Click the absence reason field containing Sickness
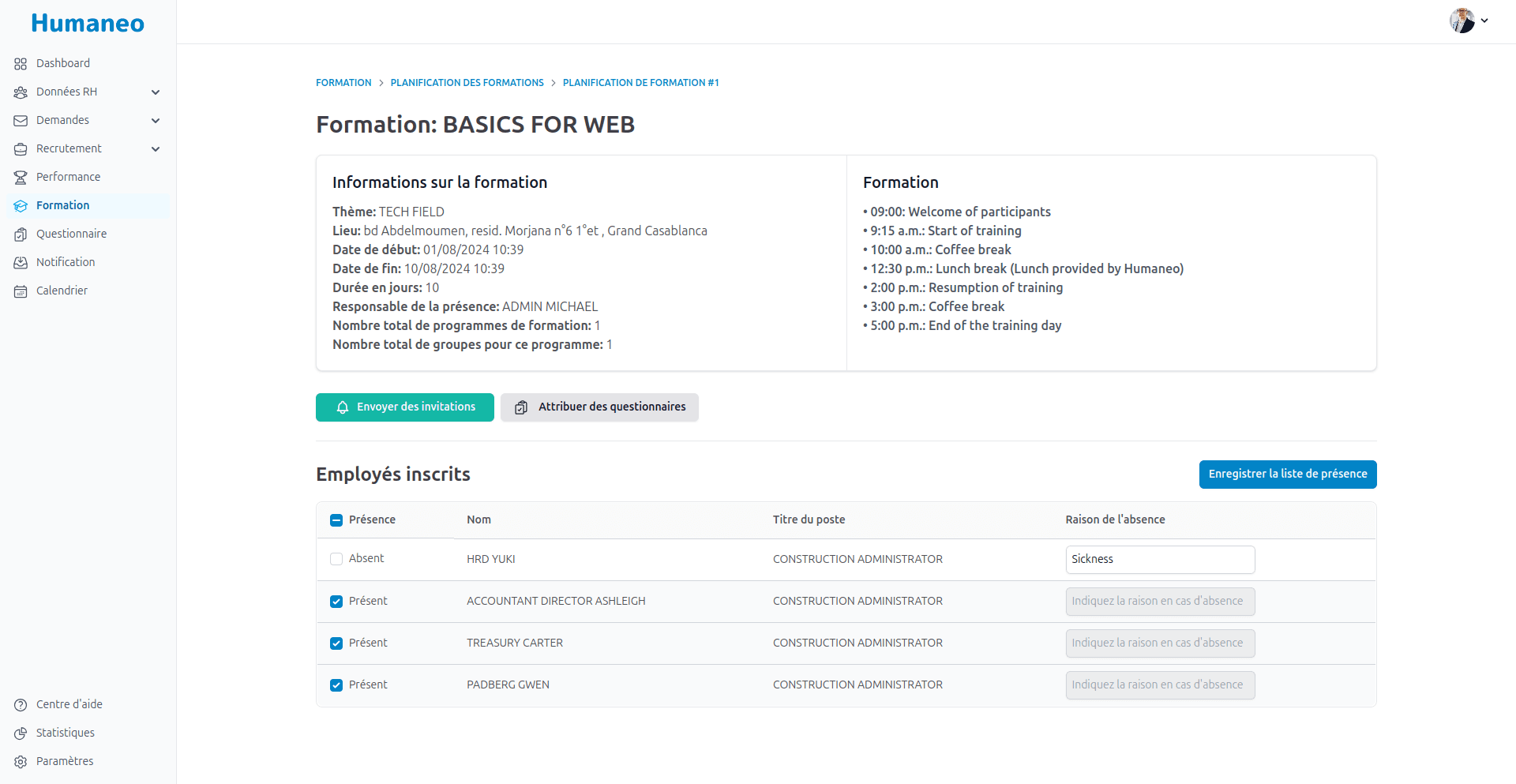Screen dimensions: 1516x784 click(1159, 560)
